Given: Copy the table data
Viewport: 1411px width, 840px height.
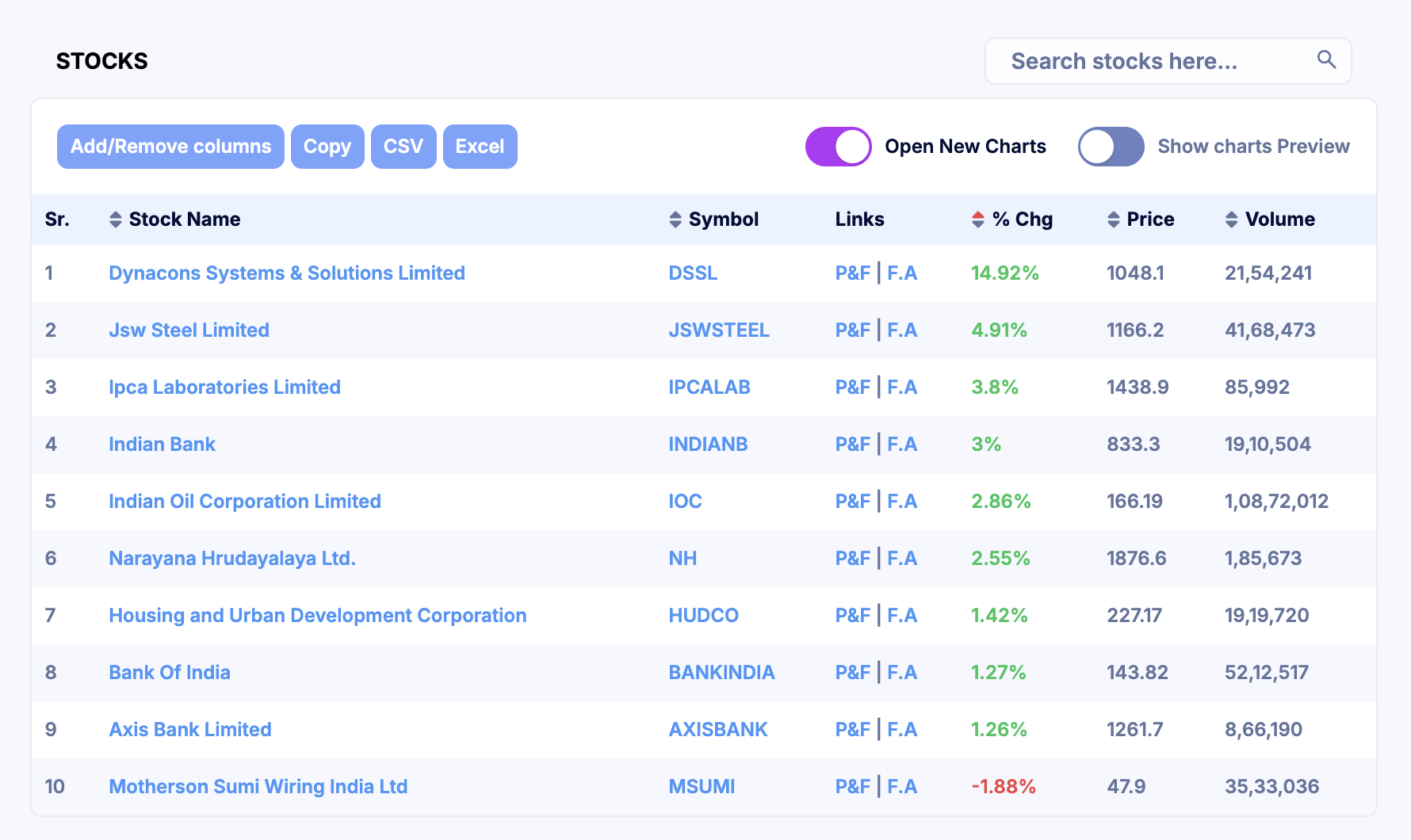Looking at the screenshot, I should click(x=327, y=147).
